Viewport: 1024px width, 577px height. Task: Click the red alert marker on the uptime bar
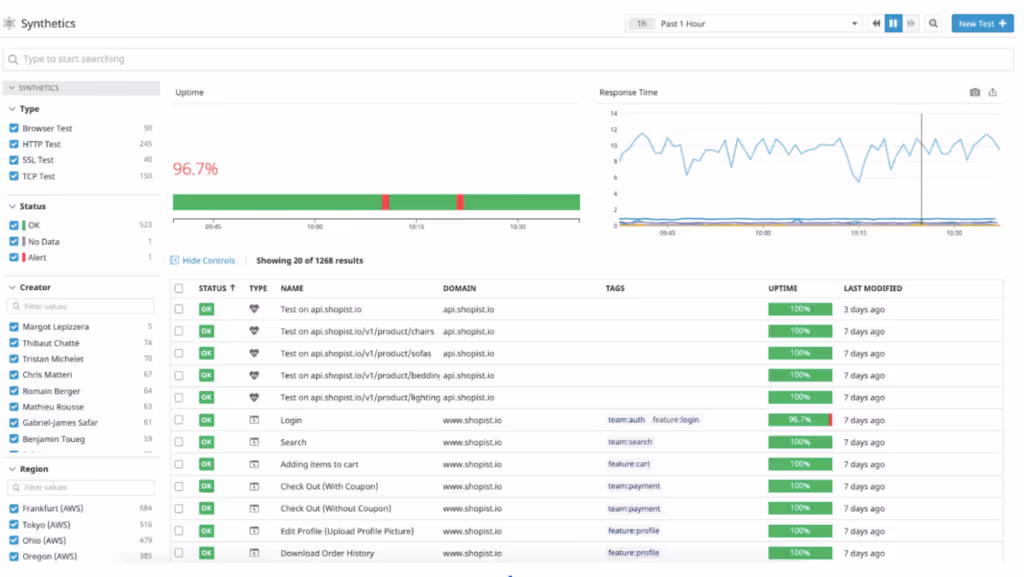[x=386, y=202]
